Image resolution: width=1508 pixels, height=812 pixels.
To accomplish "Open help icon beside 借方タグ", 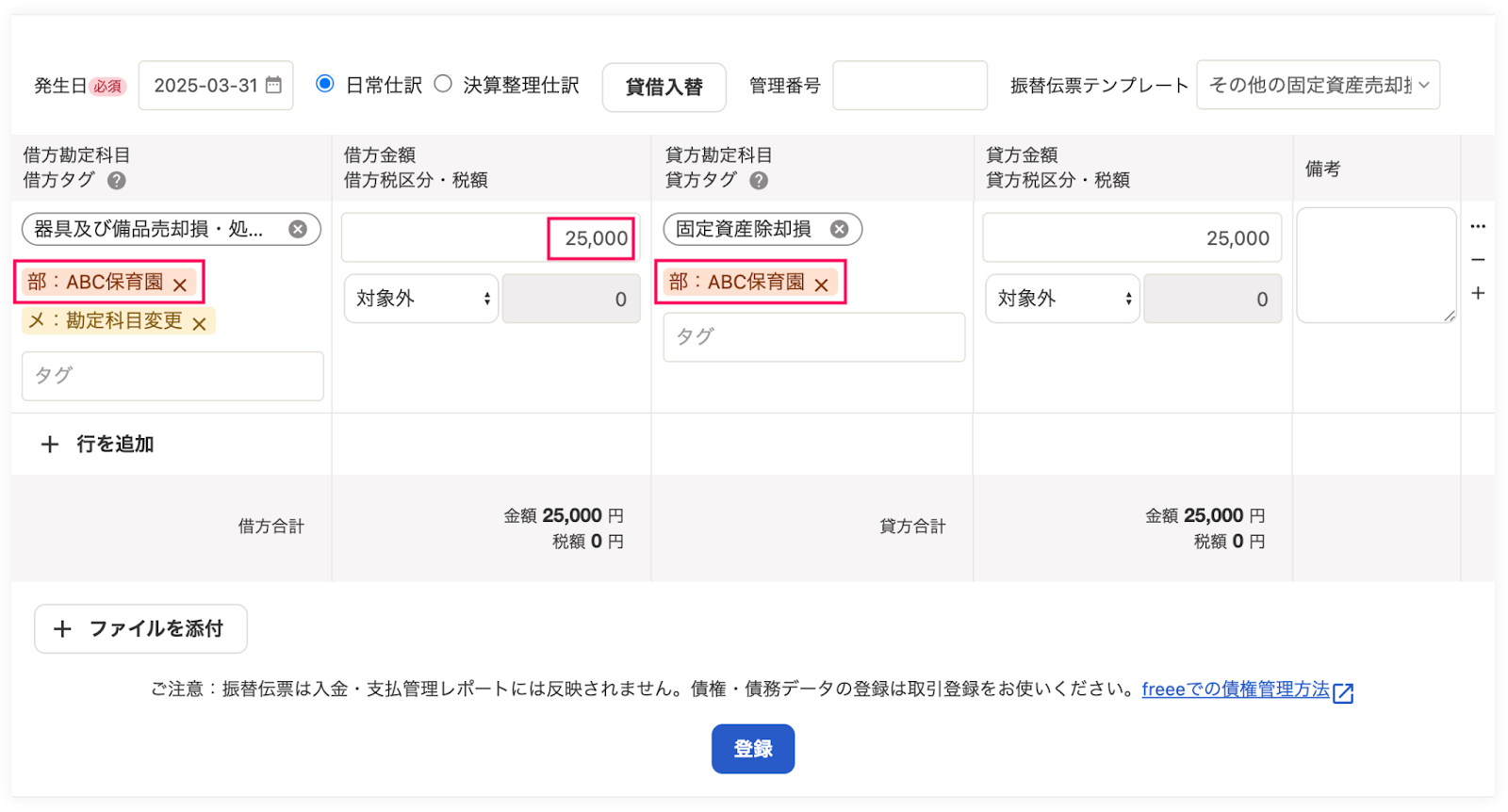I will [x=117, y=180].
